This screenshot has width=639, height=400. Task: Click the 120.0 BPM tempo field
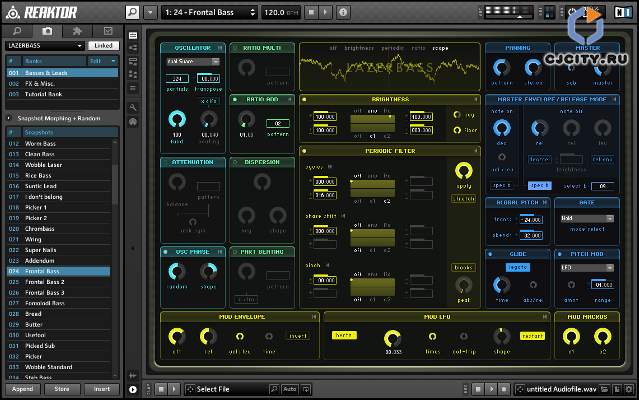click(281, 12)
